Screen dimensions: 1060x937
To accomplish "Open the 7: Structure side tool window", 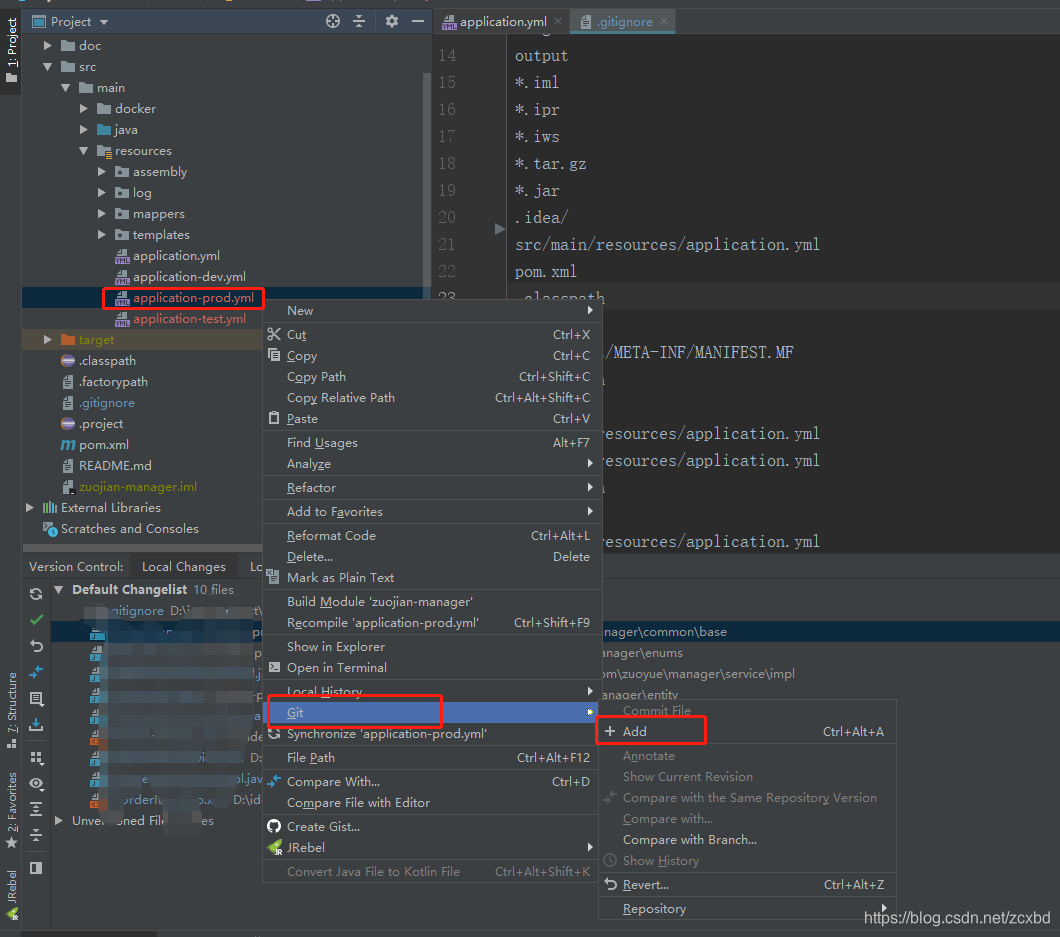I will [x=11, y=710].
